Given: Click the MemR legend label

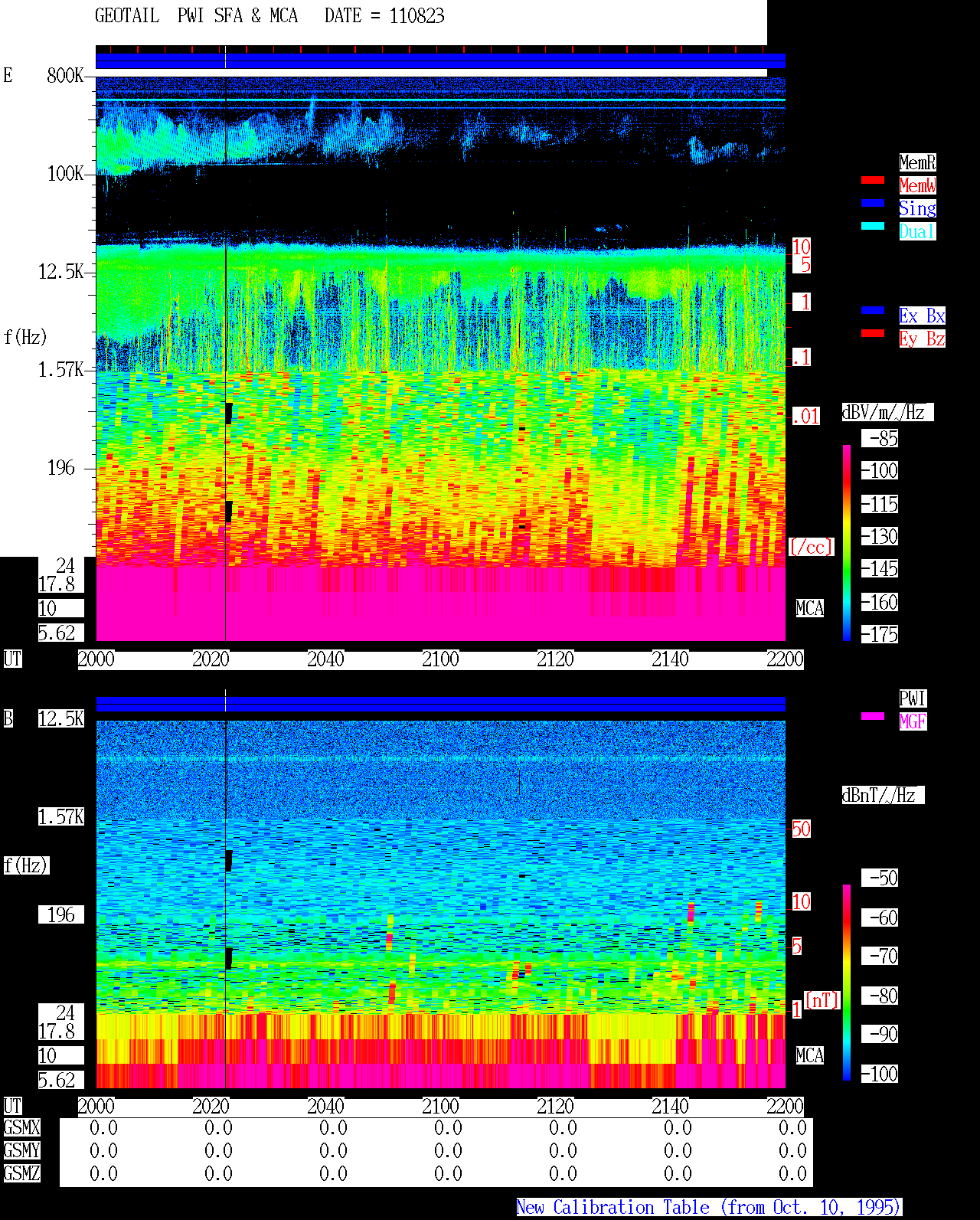Looking at the screenshot, I should tap(917, 162).
